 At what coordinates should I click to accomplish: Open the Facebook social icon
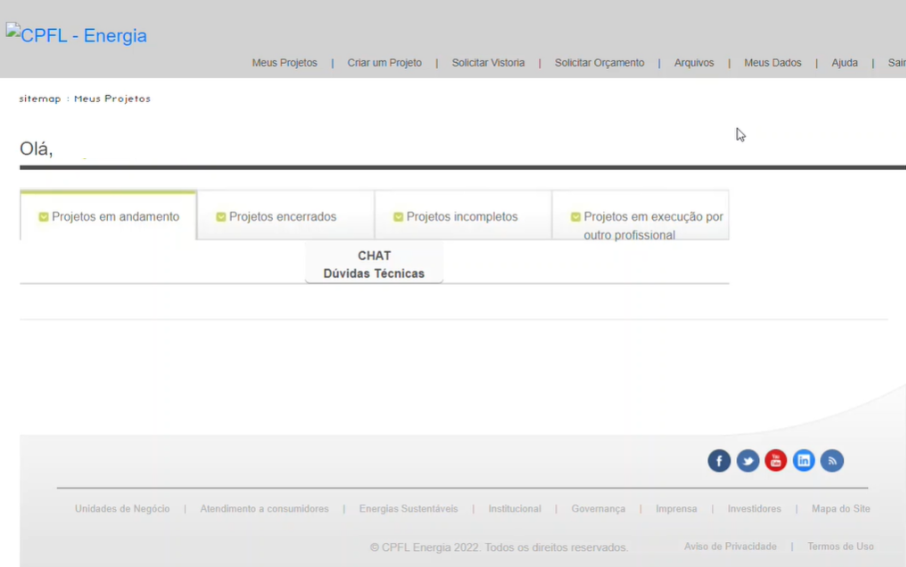click(x=719, y=461)
